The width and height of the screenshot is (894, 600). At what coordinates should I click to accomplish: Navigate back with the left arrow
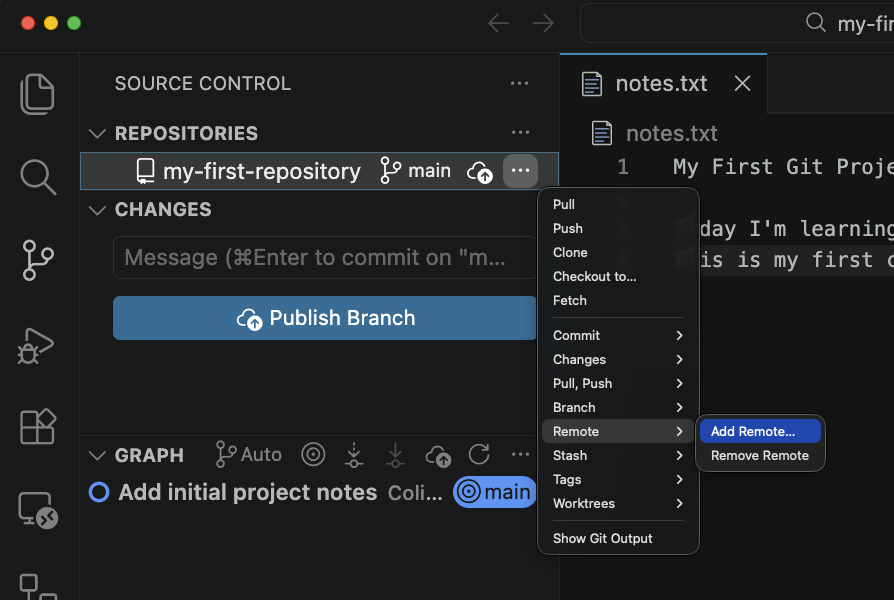click(x=498, y=23)
